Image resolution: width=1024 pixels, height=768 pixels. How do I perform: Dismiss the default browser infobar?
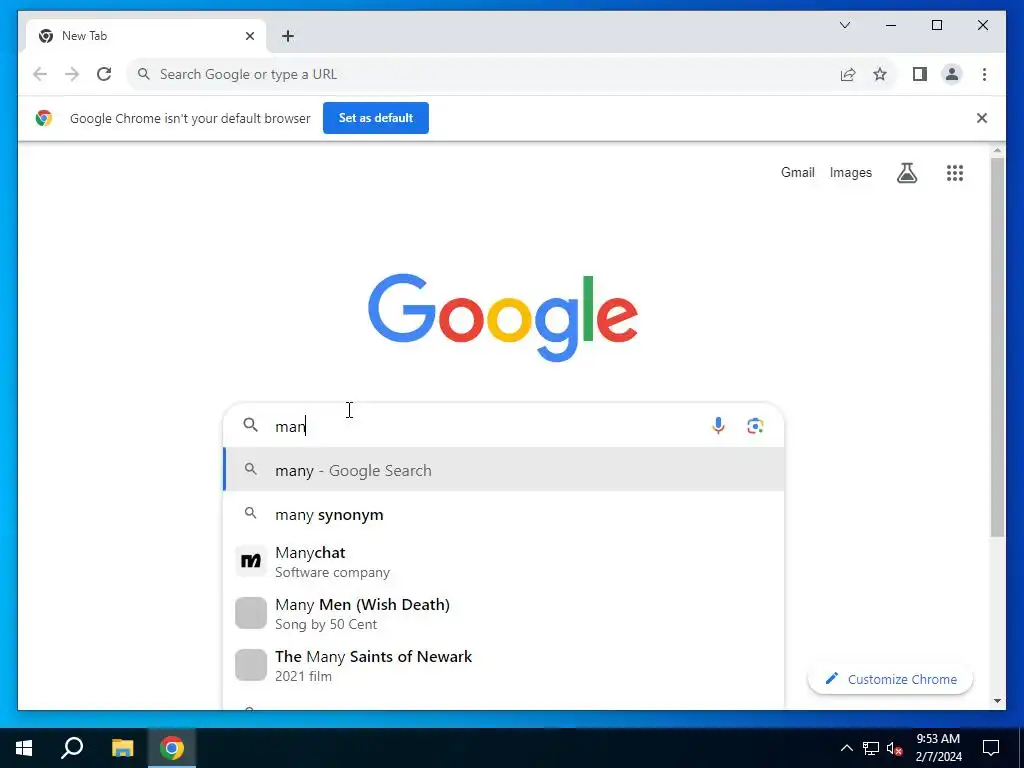point(982,118)
